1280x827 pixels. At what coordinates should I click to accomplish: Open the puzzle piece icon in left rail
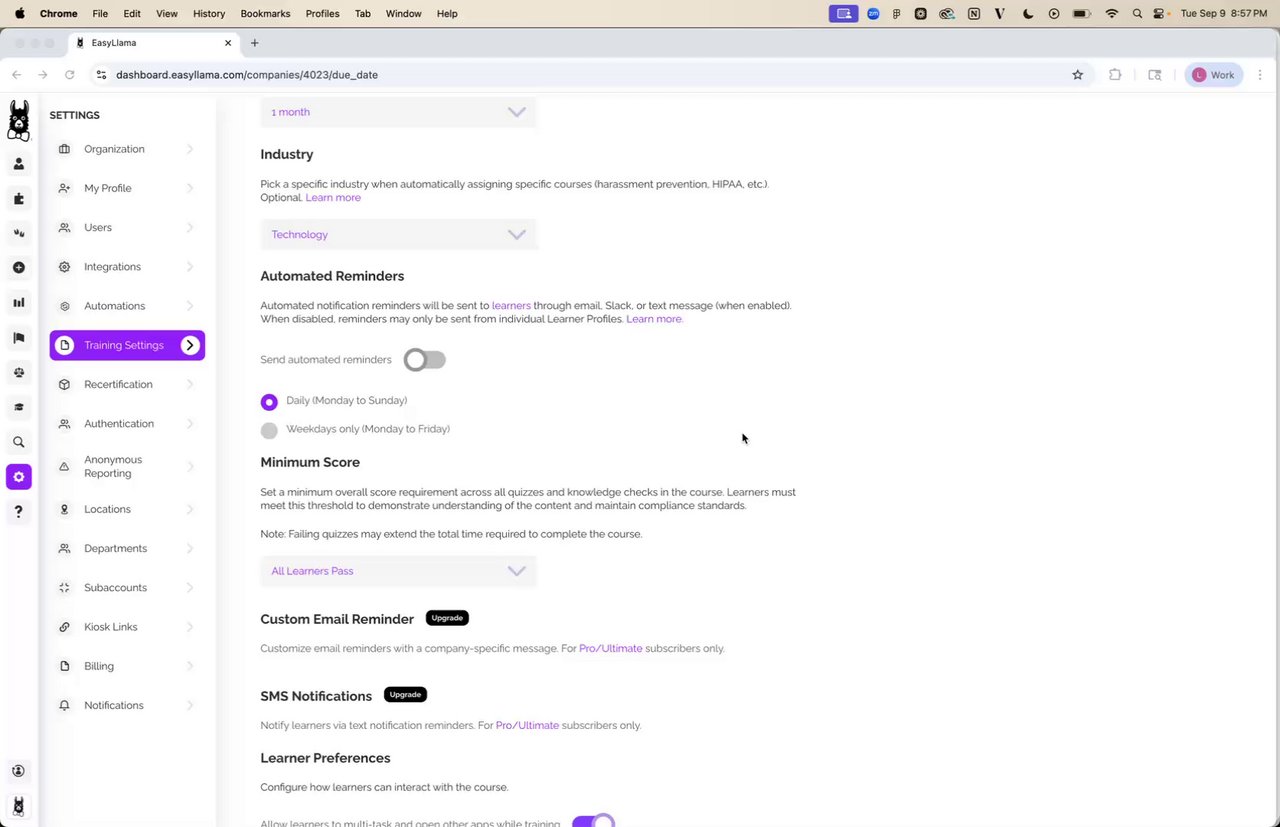[x=18, y=199]
